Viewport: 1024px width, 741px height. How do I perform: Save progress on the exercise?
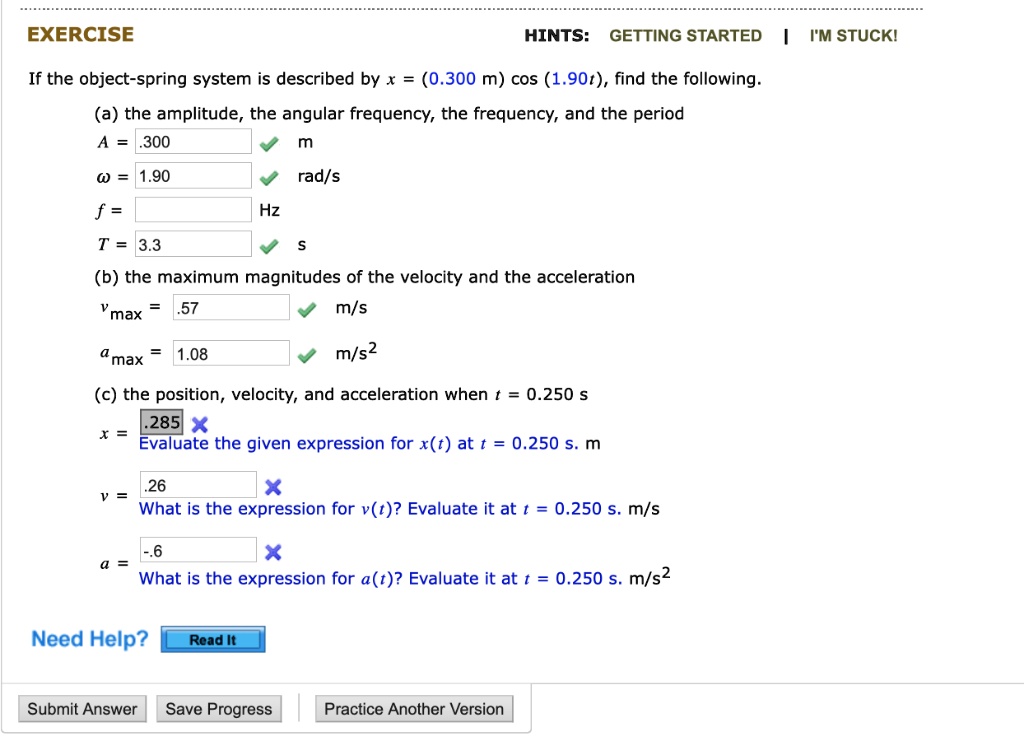pos(218,708)
